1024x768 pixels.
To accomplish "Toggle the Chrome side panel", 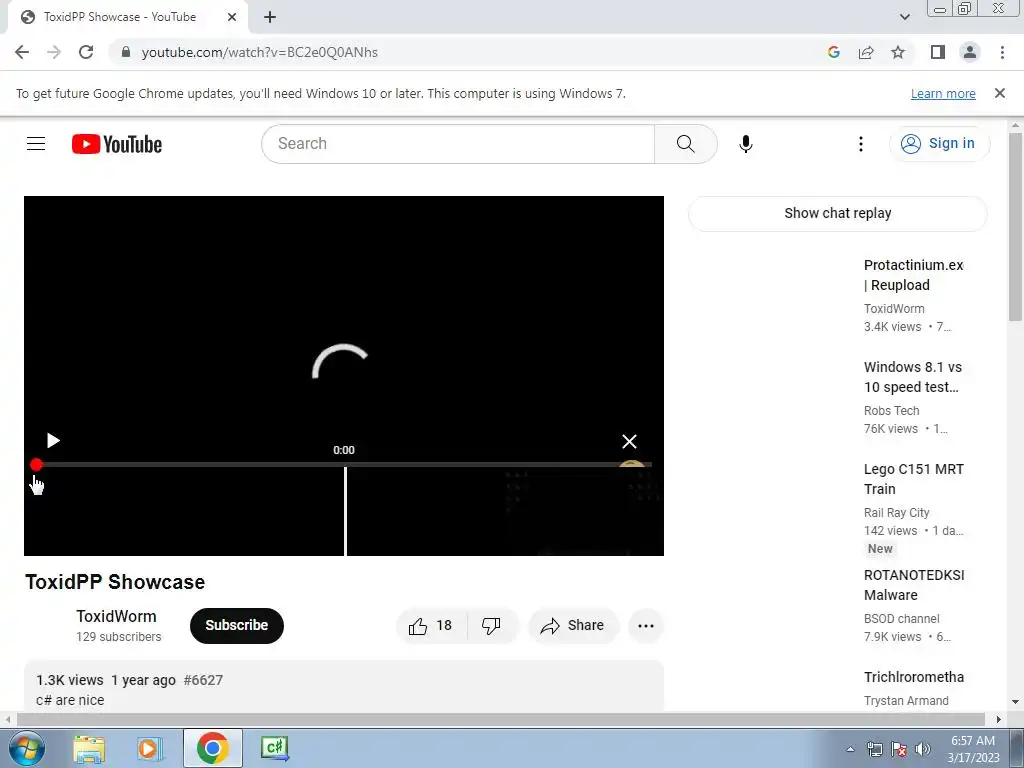I will 938,52.
